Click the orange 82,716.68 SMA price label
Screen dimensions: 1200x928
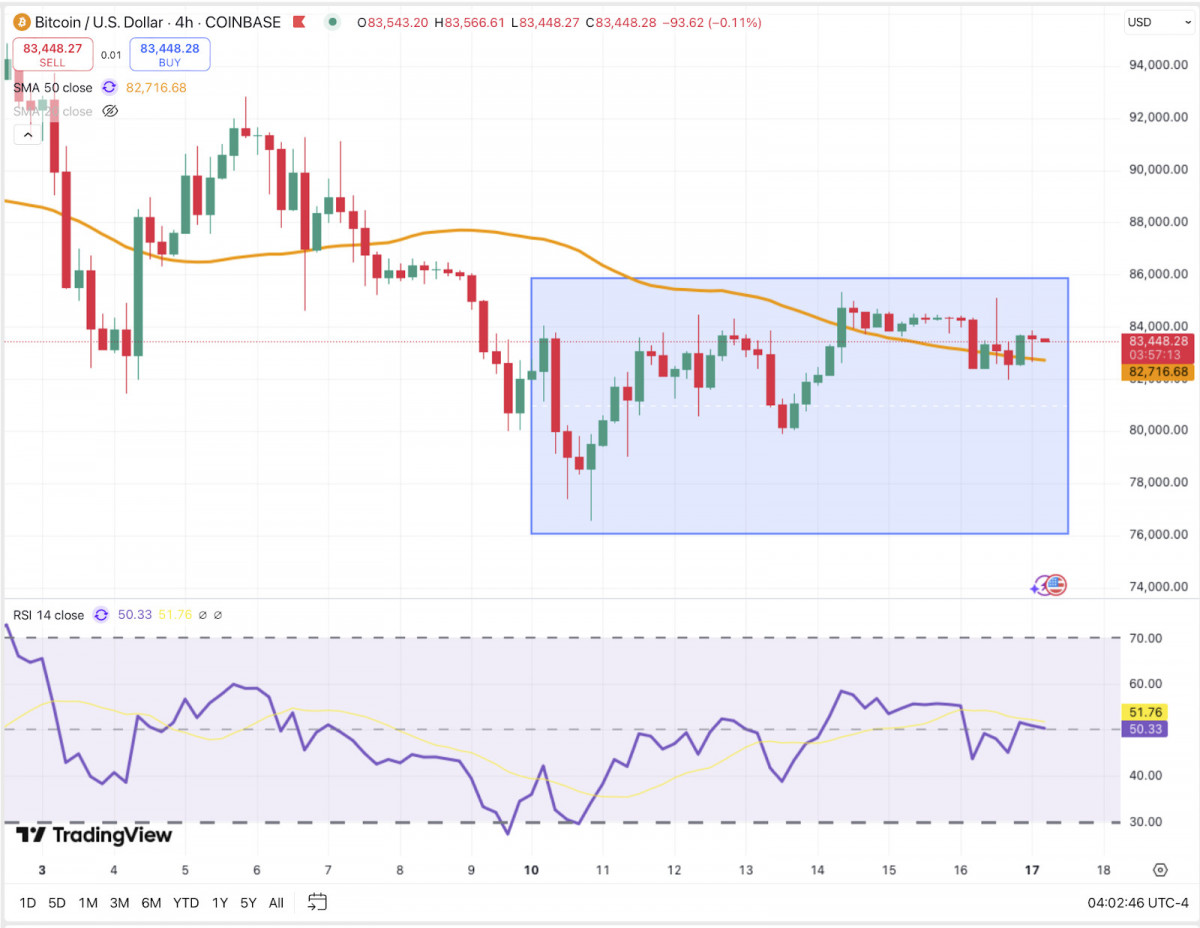tap(1158, 372)
